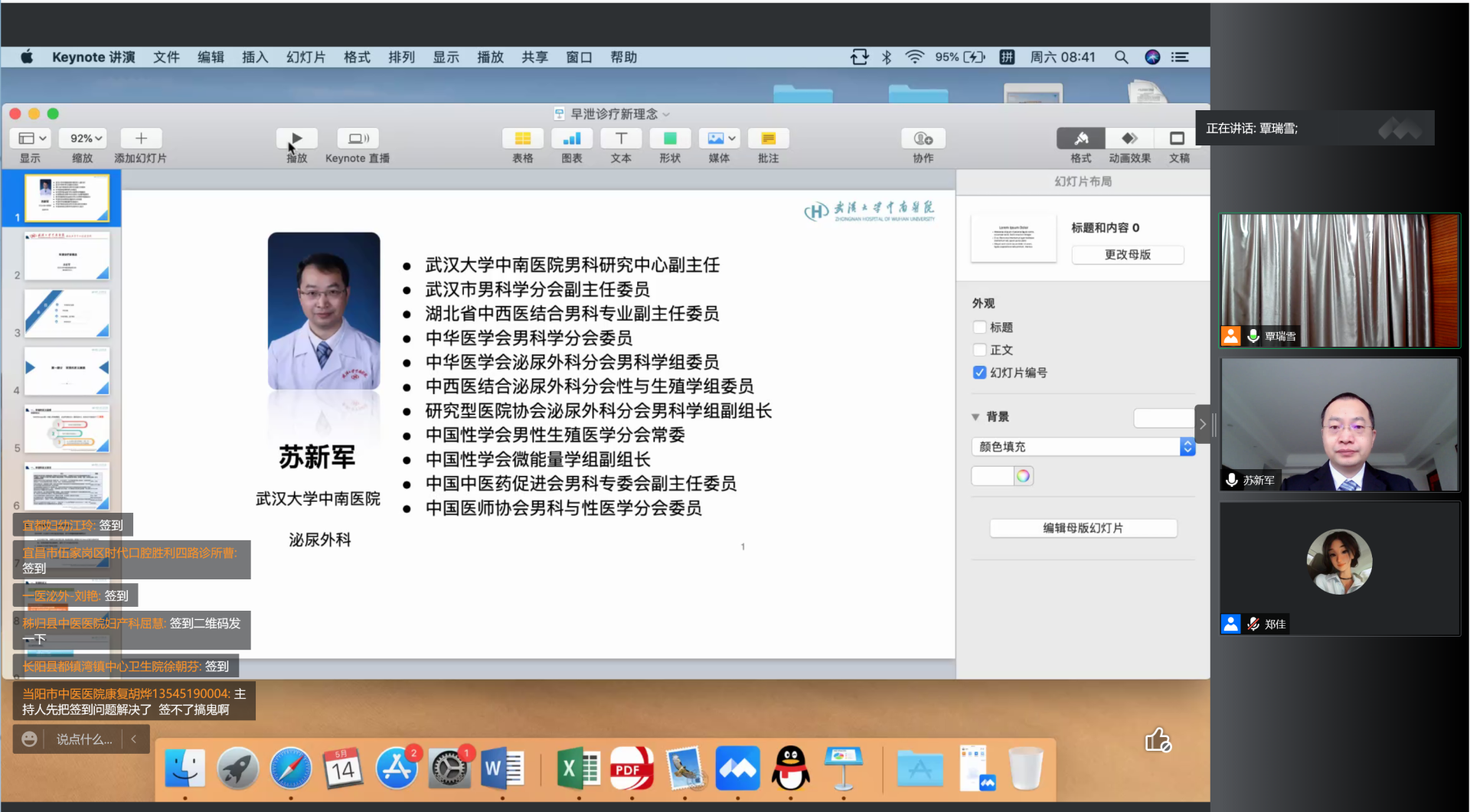Uncheck the 幻灯片编号 checkbox
1470x812 pixels.
point(979,373)
